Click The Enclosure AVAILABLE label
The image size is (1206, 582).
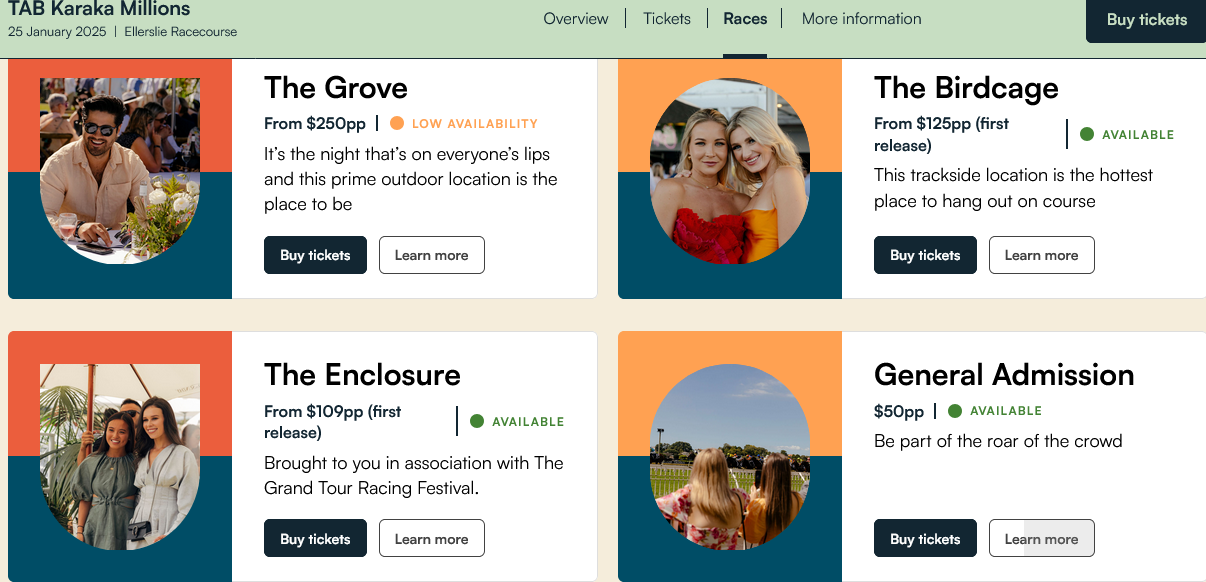528,422
